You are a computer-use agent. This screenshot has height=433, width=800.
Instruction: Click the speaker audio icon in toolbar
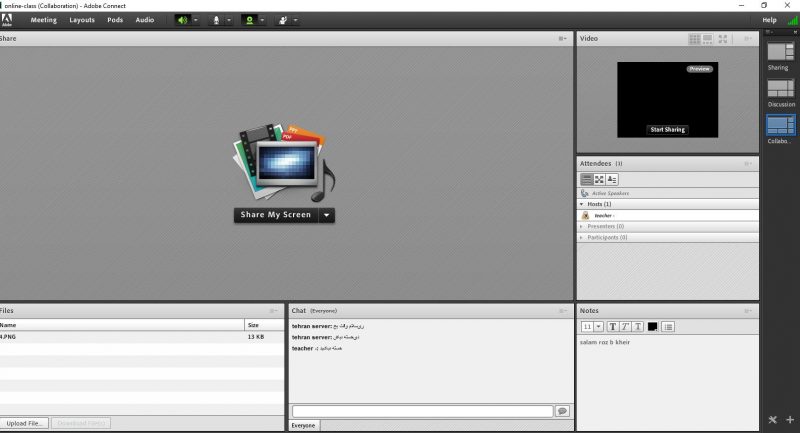(x=182, y=20)
